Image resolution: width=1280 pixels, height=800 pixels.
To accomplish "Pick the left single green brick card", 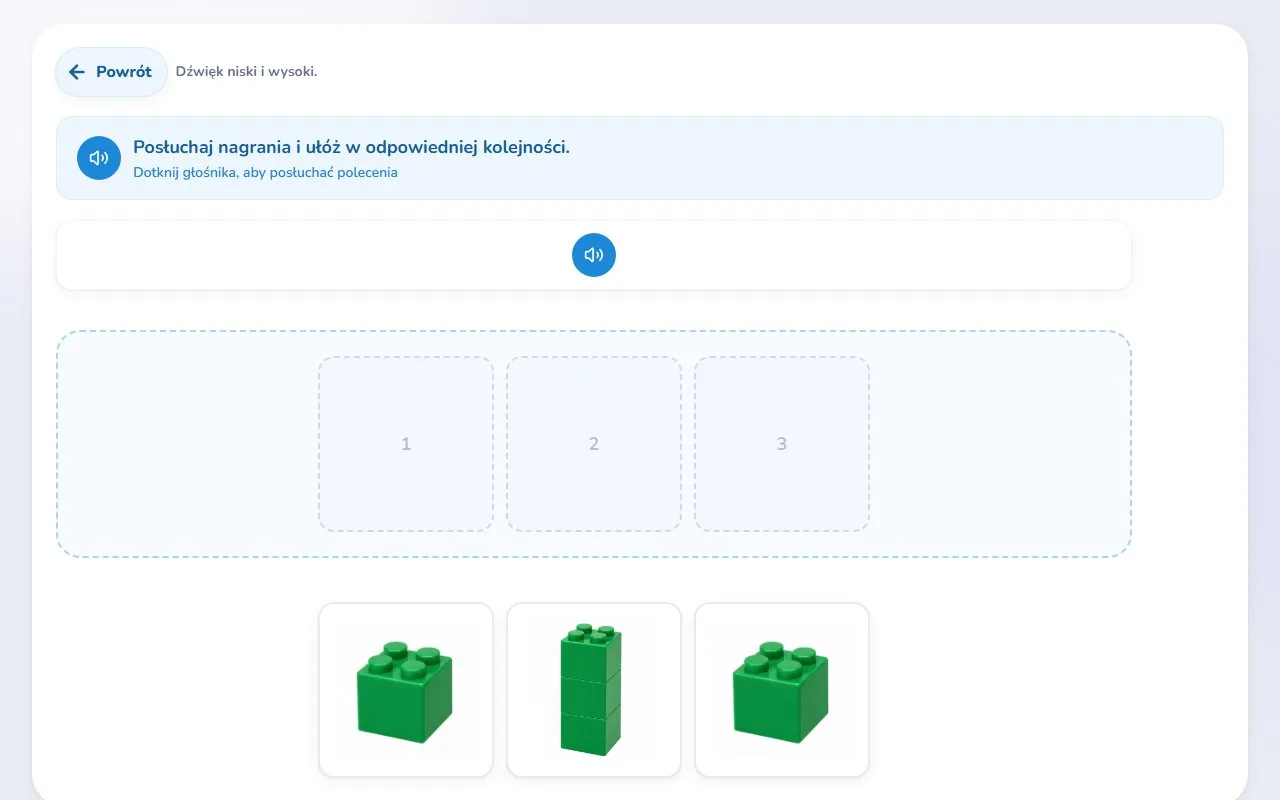I will [406, 690].
